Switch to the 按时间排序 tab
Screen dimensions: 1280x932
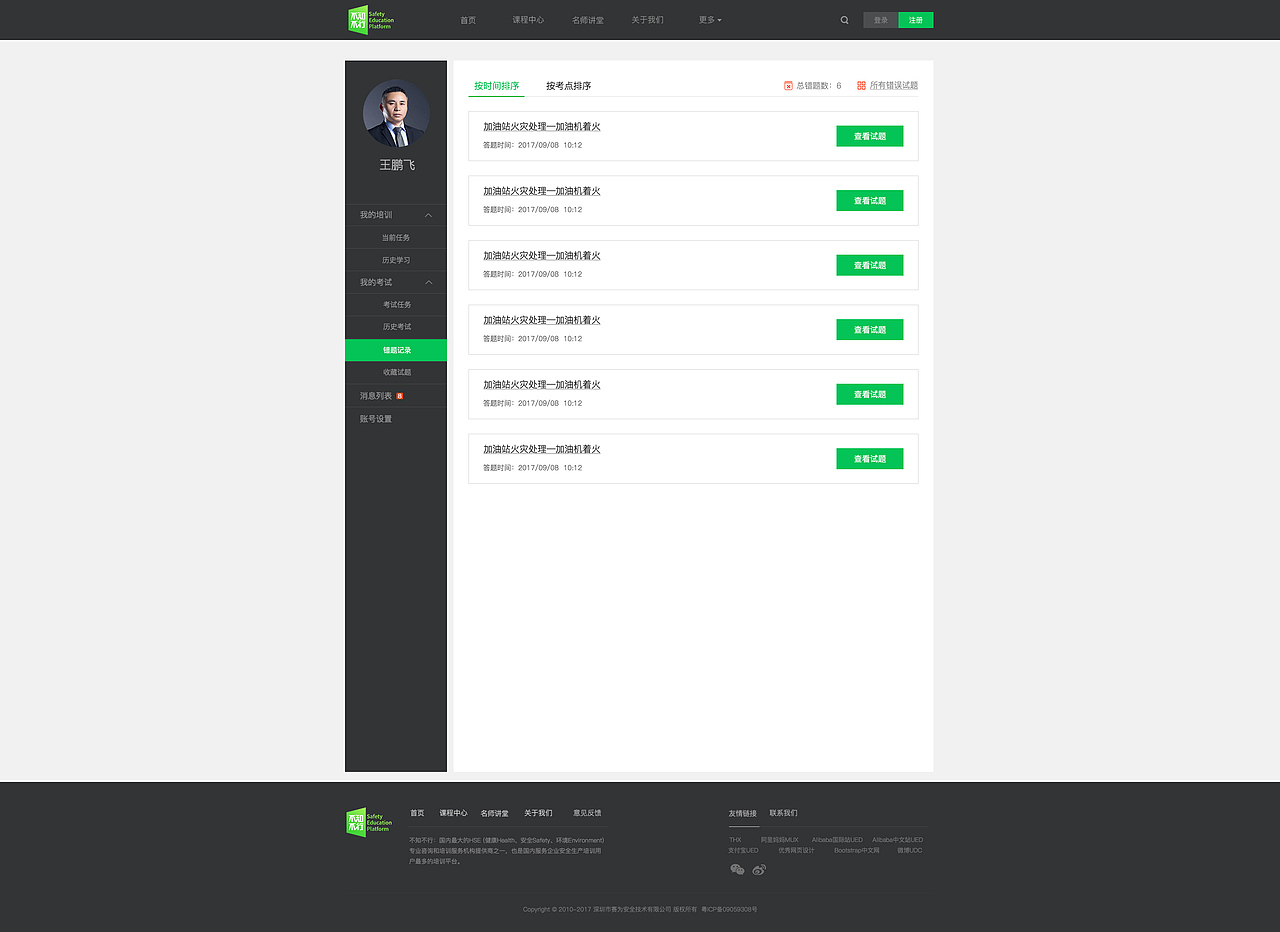pyautogui.click(x=497, y=86)
